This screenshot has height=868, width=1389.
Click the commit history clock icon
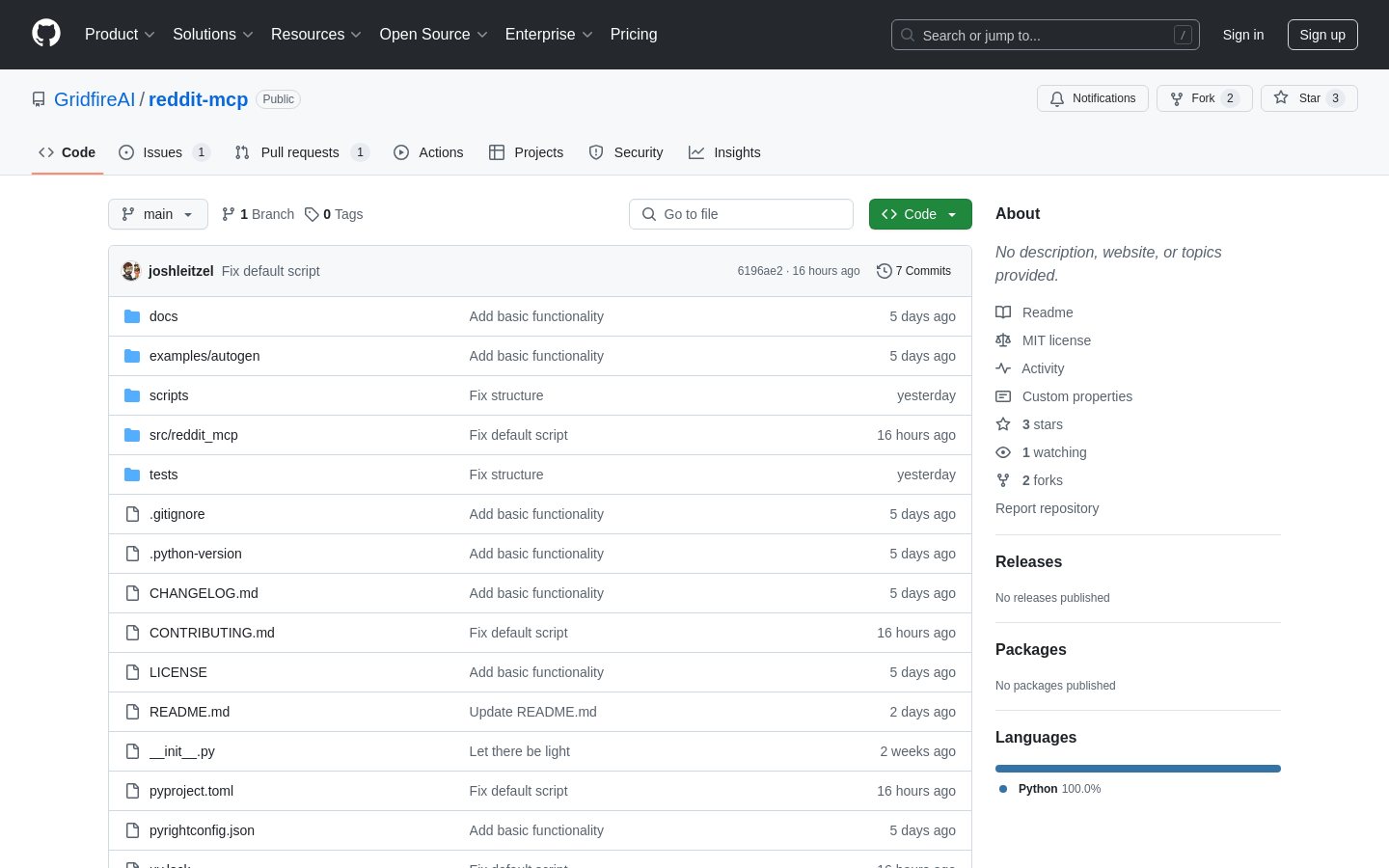884,271
